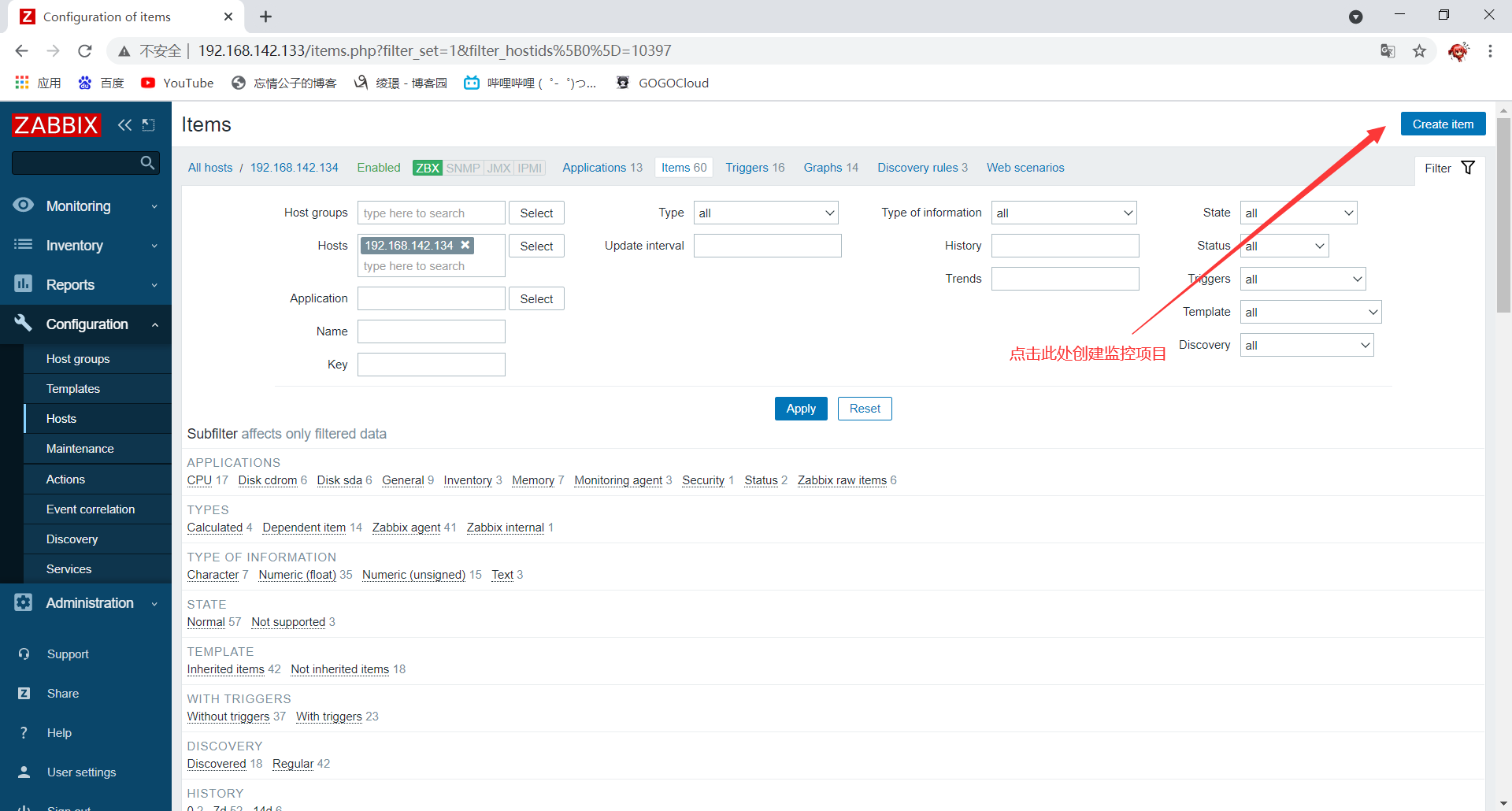
Task: Click the All hosts breadcrumb link
Action: 210,168
